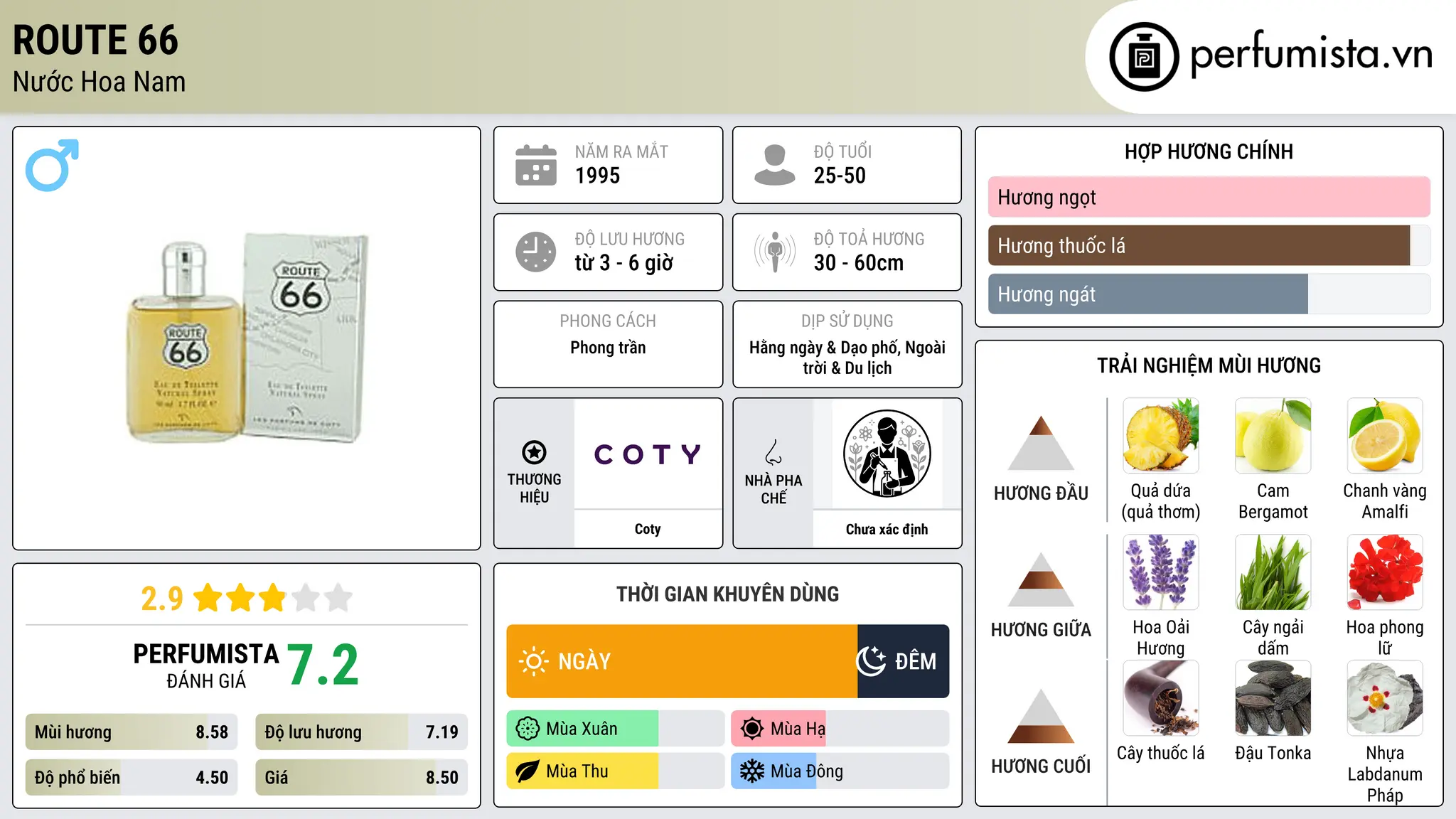The width and height of the screenshot is (1456, 819).
Task: Click the nose icon above Nhà pha chế
Action: (x=773, y=452)
